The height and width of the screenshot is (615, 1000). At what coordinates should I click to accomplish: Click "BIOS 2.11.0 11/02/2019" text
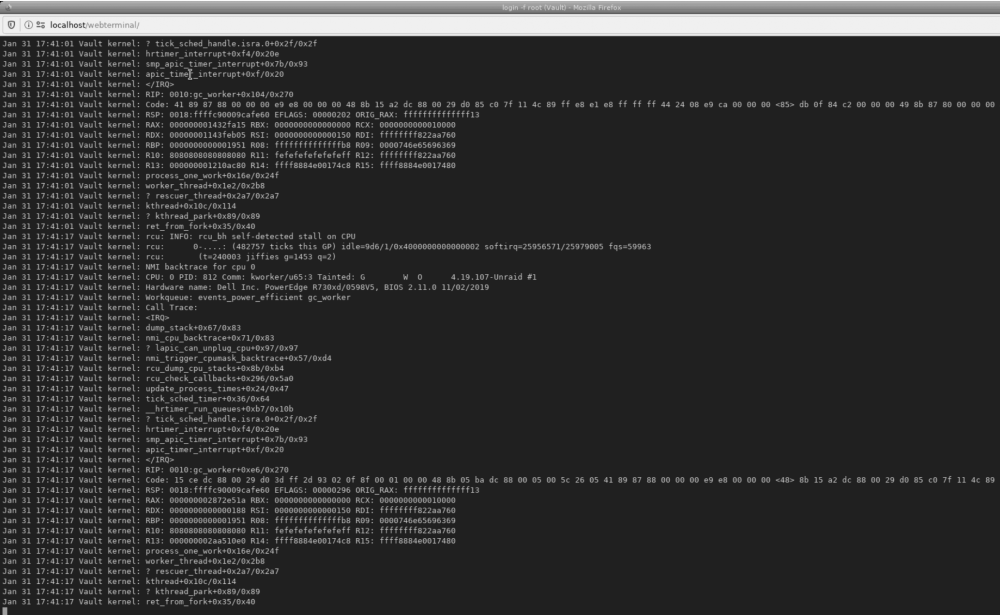pos(437,287)
